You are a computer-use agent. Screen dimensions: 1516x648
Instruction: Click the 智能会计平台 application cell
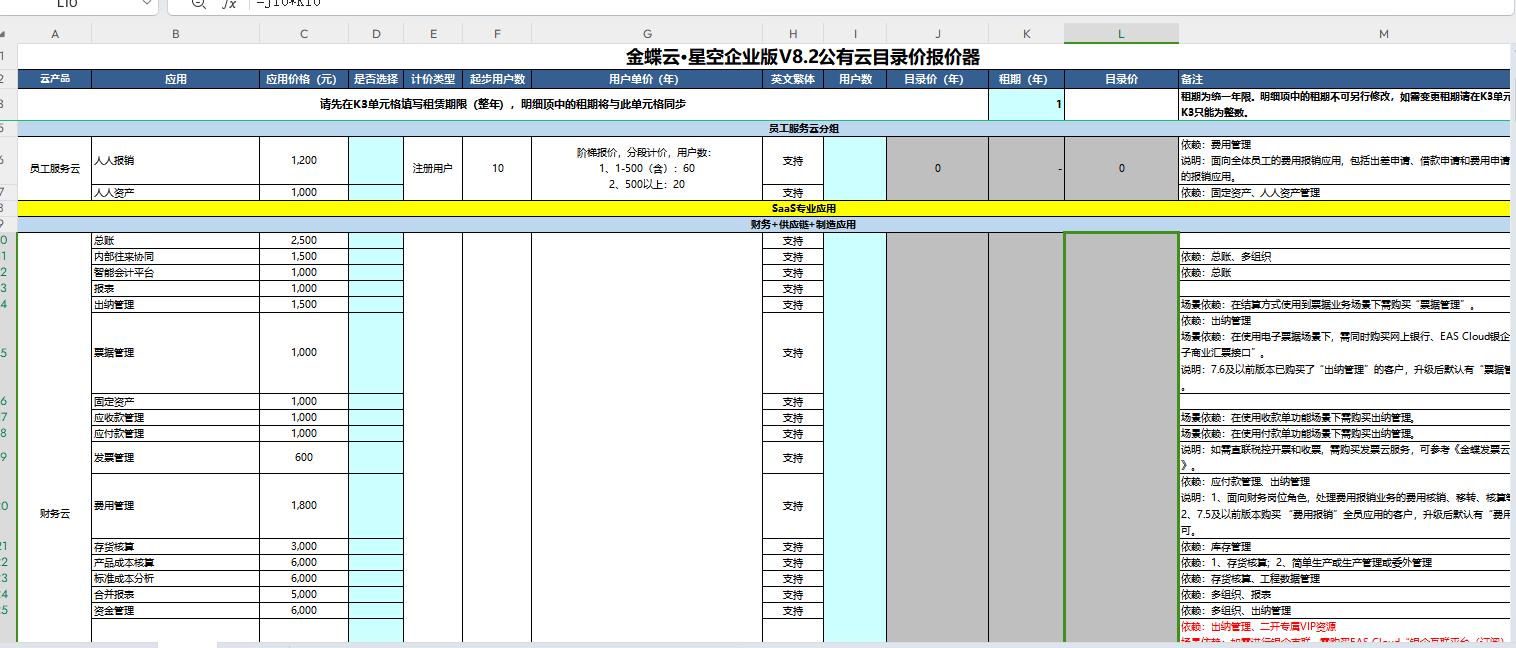point(175,273)
